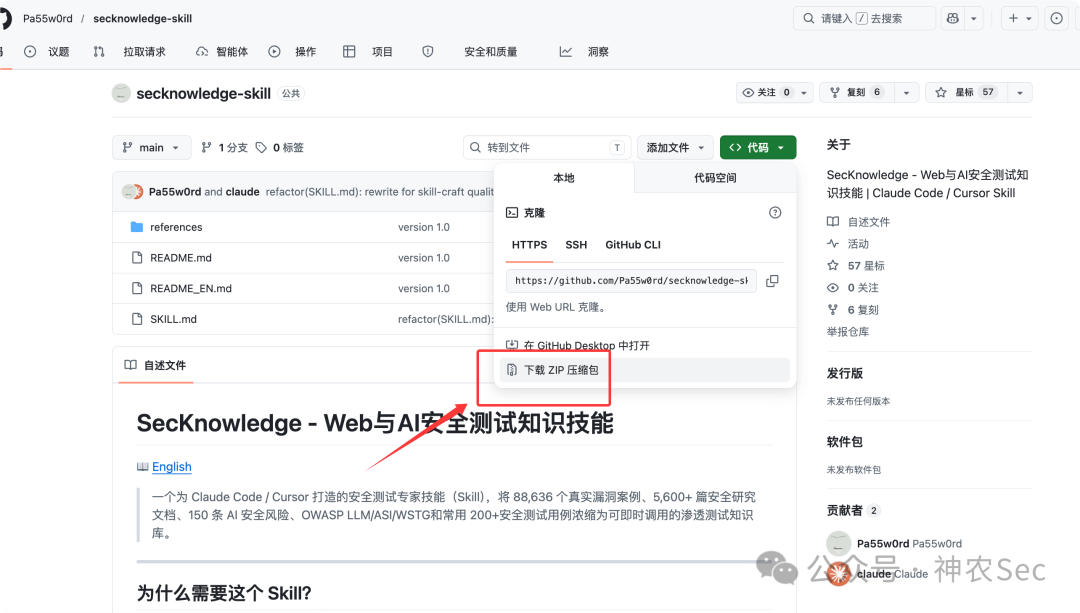Open the README_EN.md file
Viewport: 1080px width, 613px height.
[x=191, y=288]
